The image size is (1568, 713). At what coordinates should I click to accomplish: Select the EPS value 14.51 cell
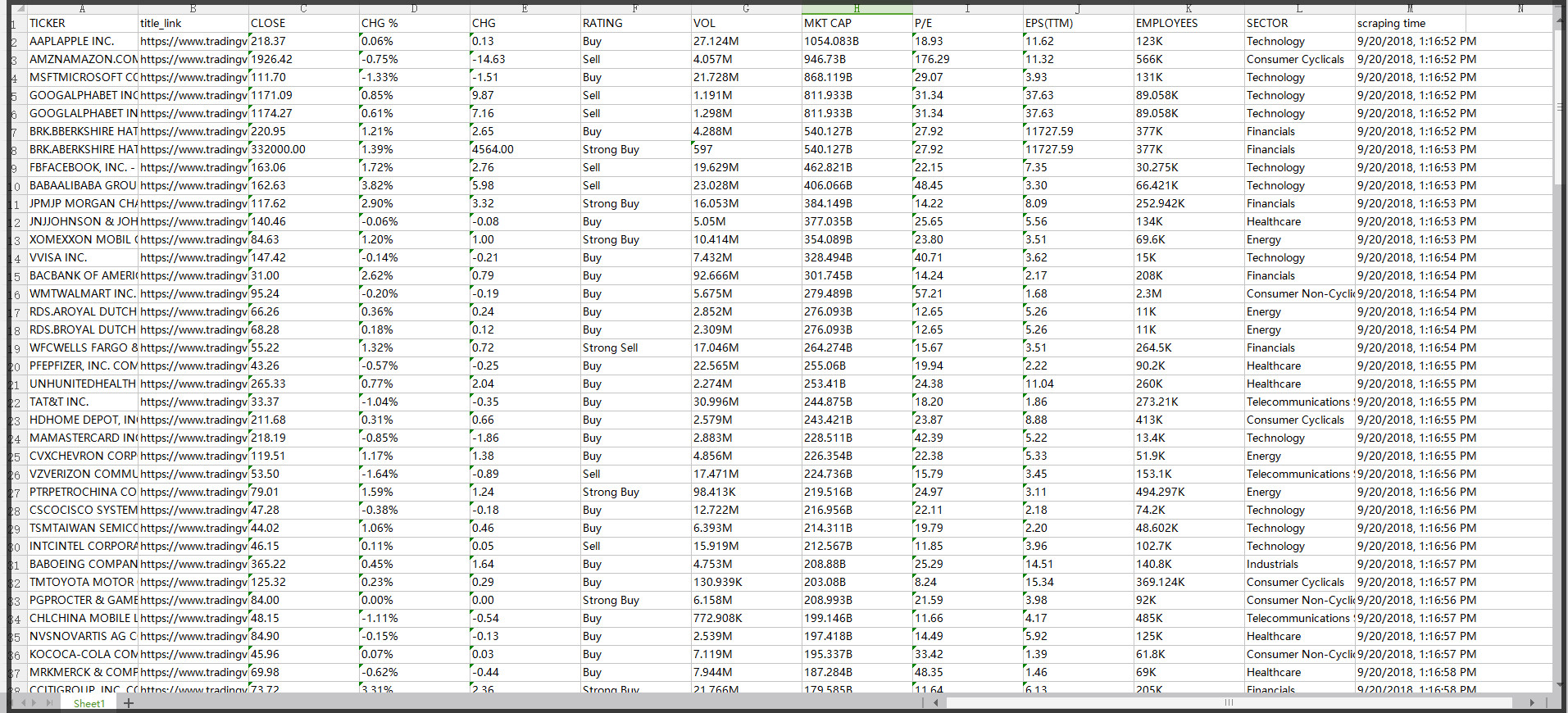pos(1078,564)
